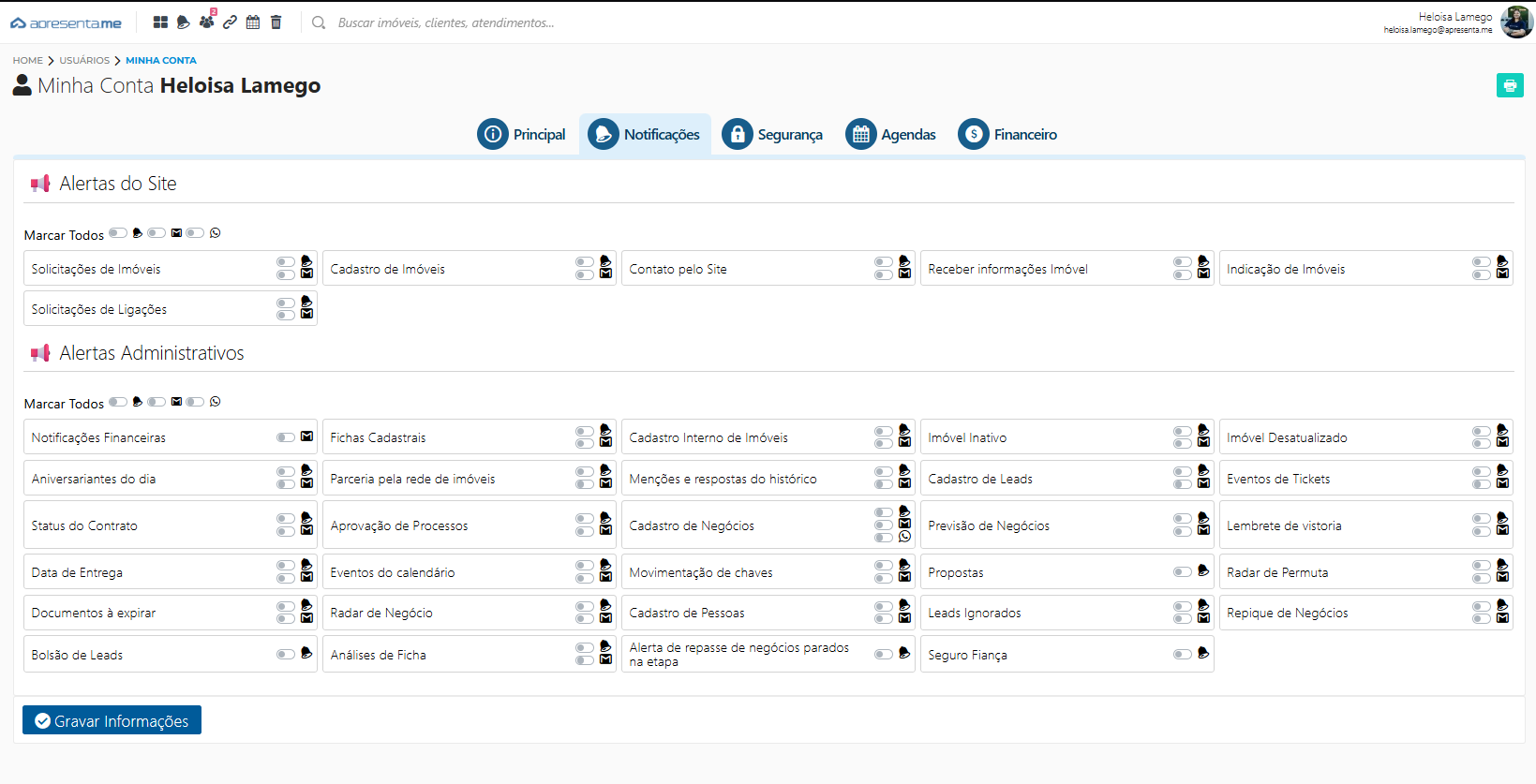Open the Agendas tab
Screen dimensions: 1536x784
(x=890, y=134)
